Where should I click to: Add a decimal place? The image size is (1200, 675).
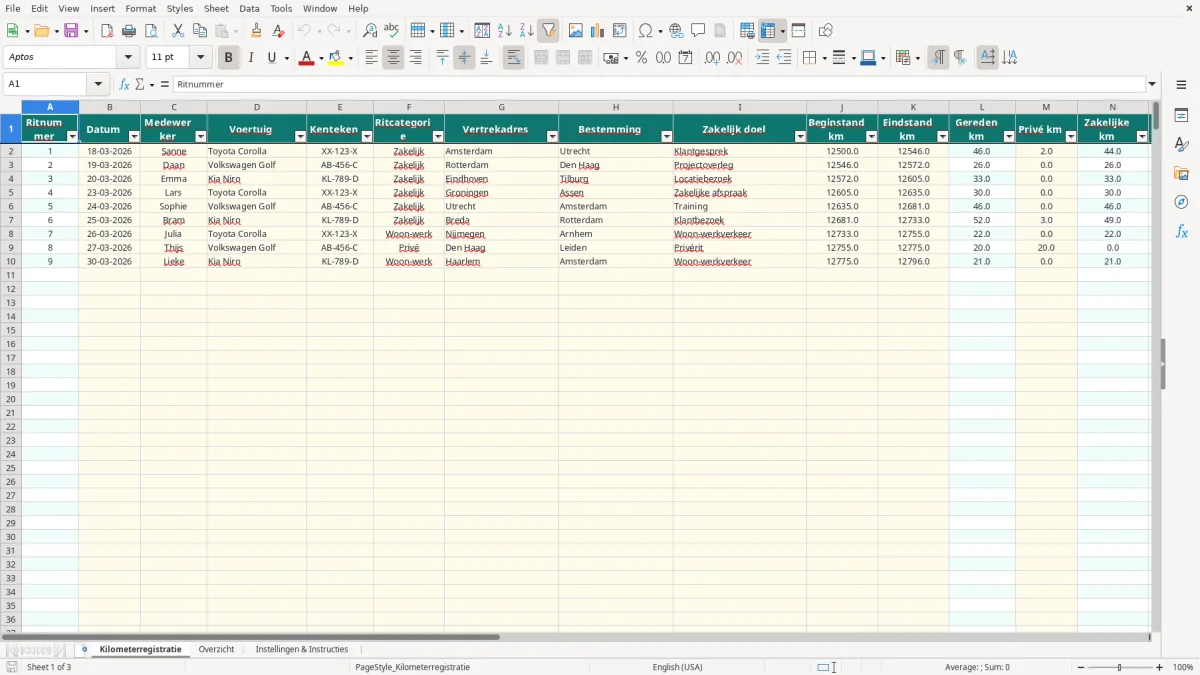712,58
